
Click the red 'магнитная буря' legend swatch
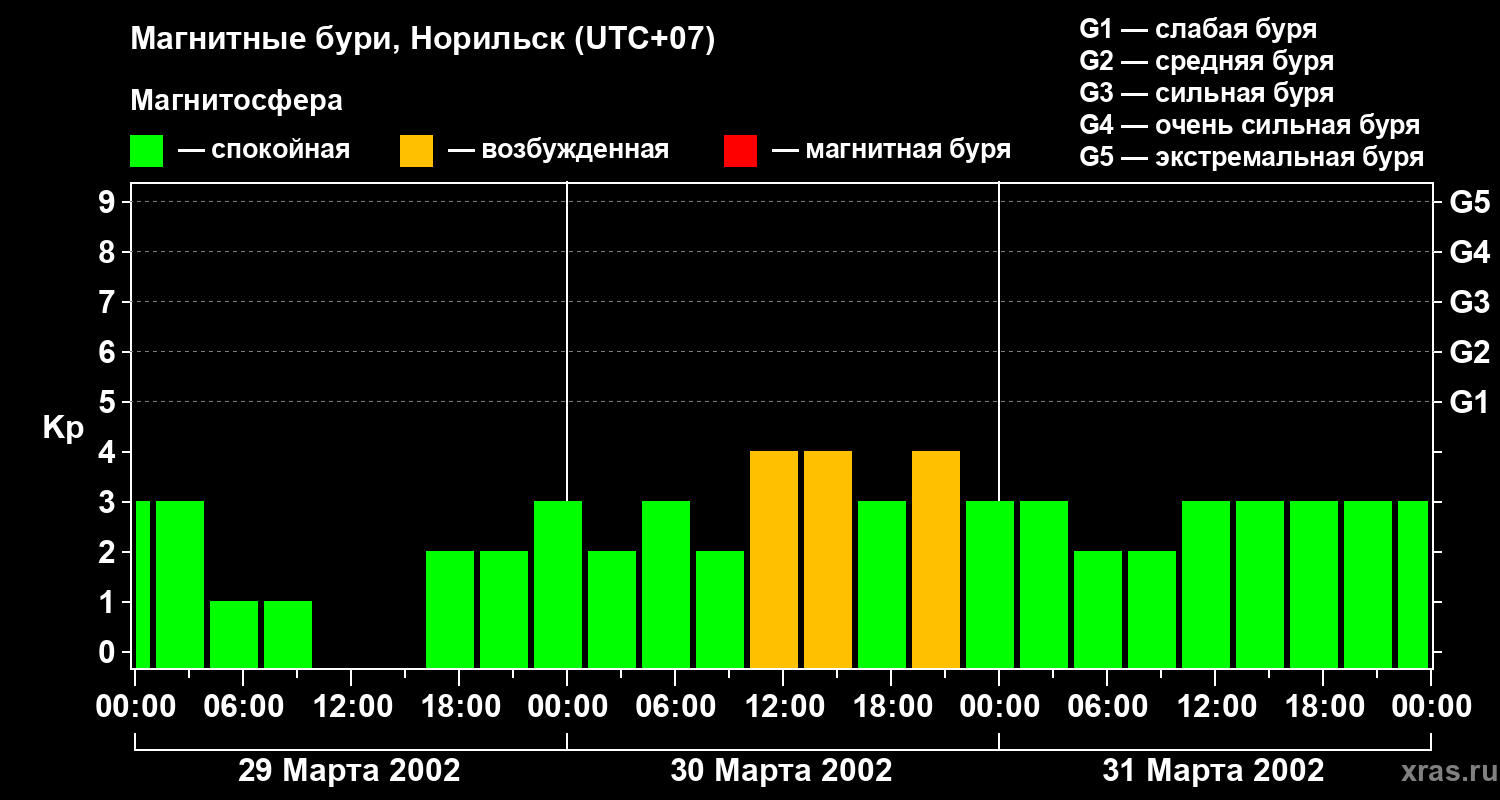pyautogui.click(x=740, y=151)
